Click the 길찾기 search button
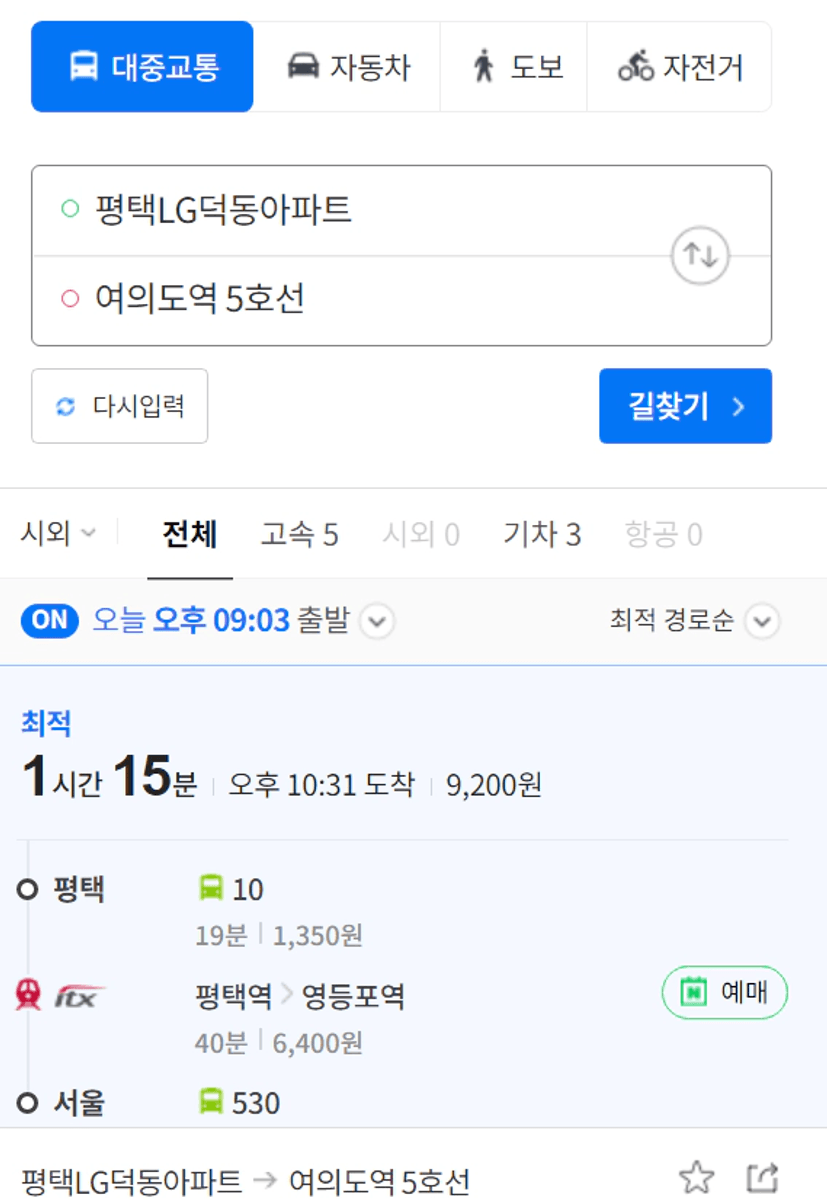 click(686, 406)
